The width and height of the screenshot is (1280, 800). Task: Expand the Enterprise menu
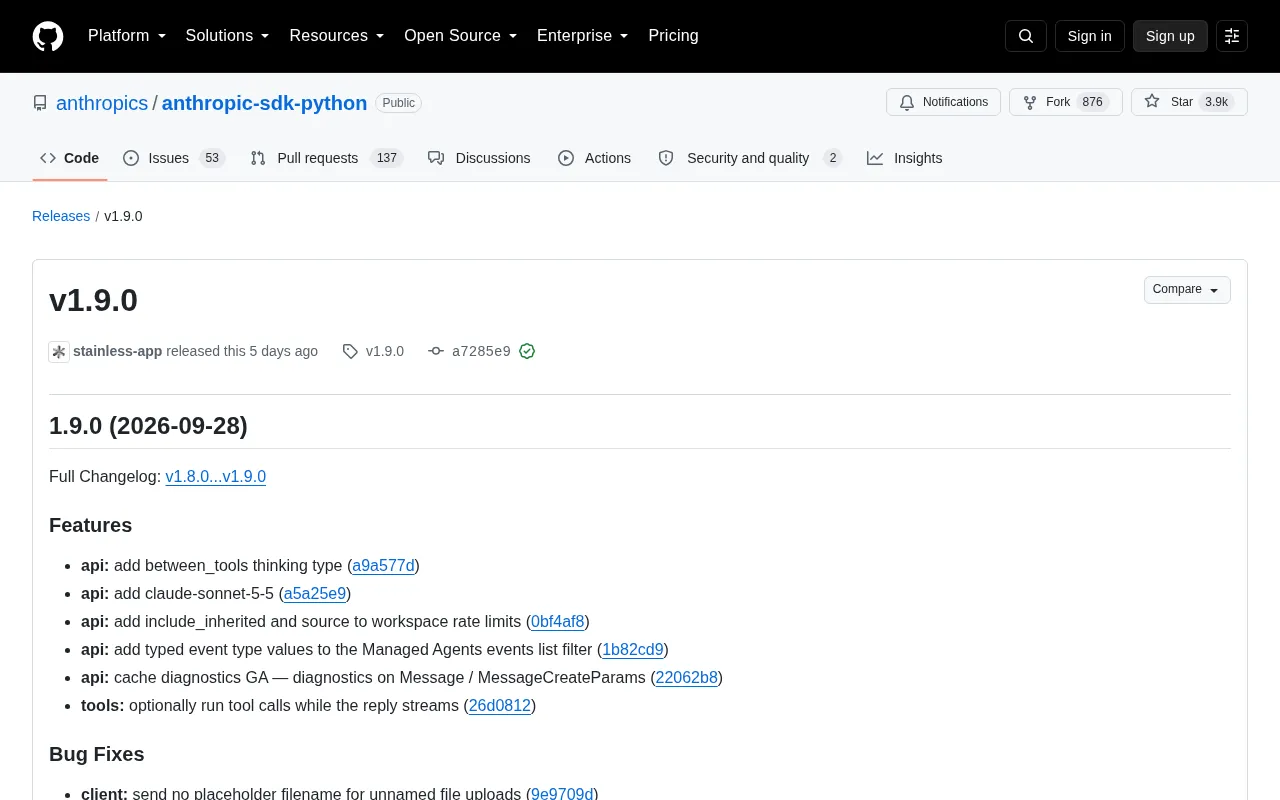[583, 36]
